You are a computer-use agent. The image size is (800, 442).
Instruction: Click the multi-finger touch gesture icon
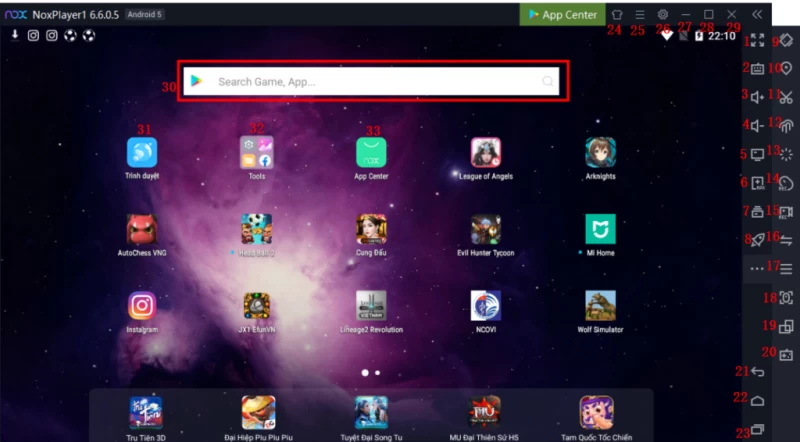pyautogui.click(x=786, y=126)
